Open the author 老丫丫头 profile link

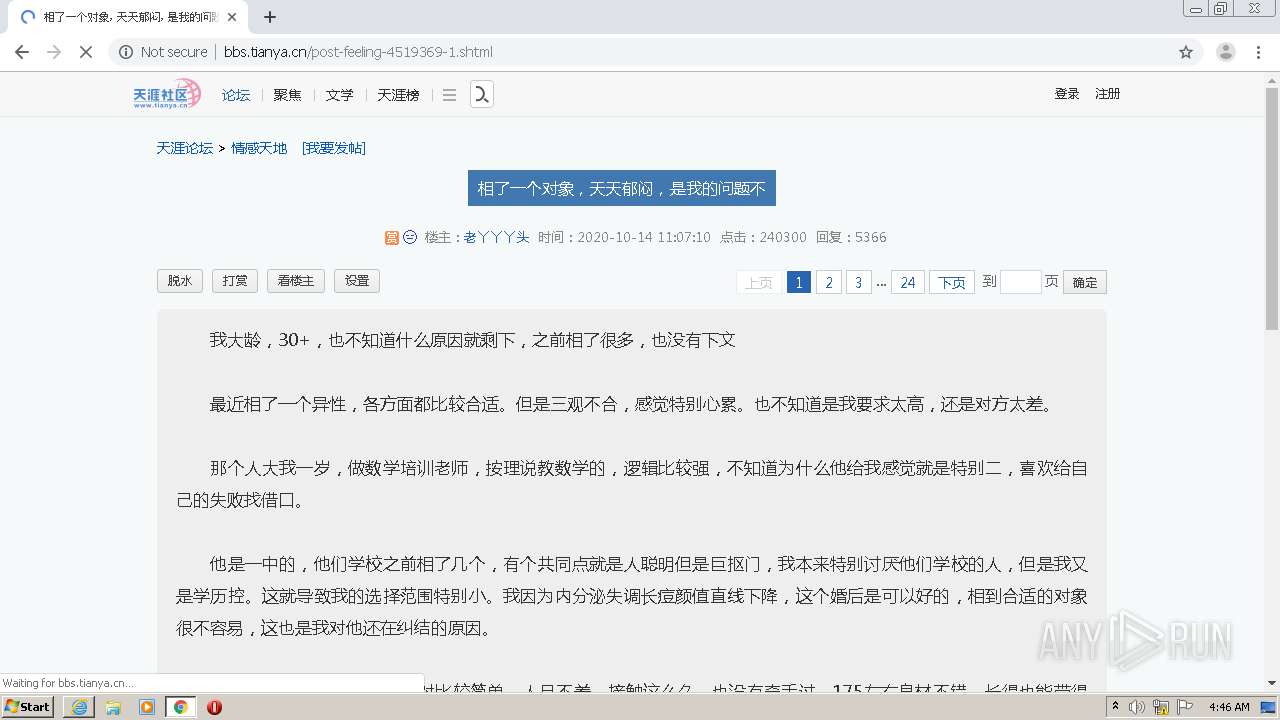[496, 237]
